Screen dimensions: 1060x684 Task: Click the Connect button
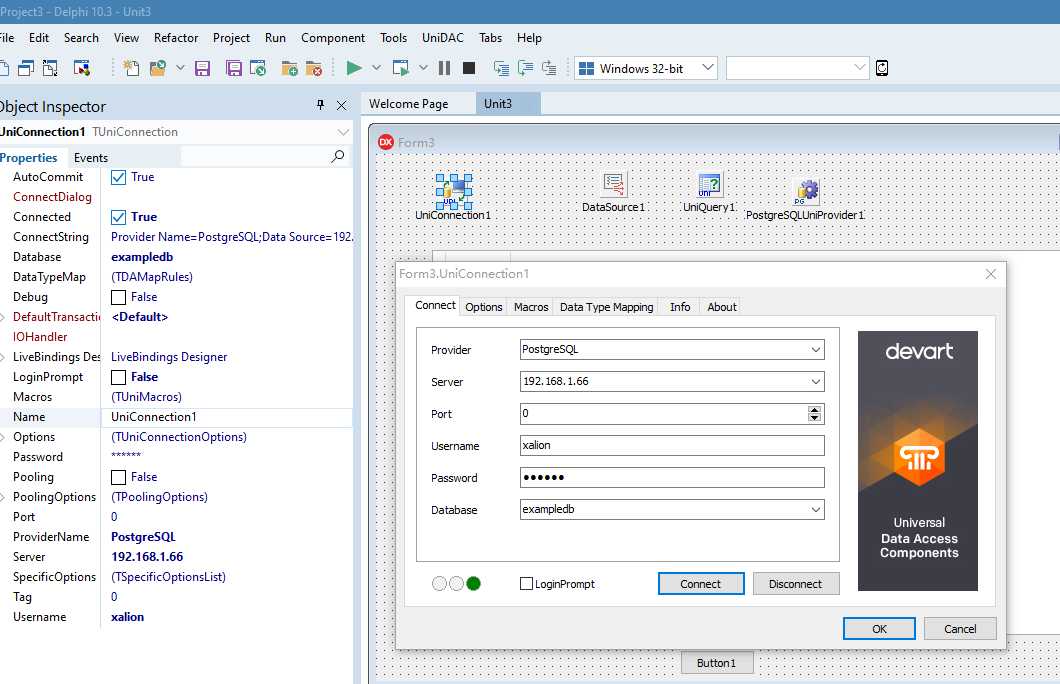701,584
